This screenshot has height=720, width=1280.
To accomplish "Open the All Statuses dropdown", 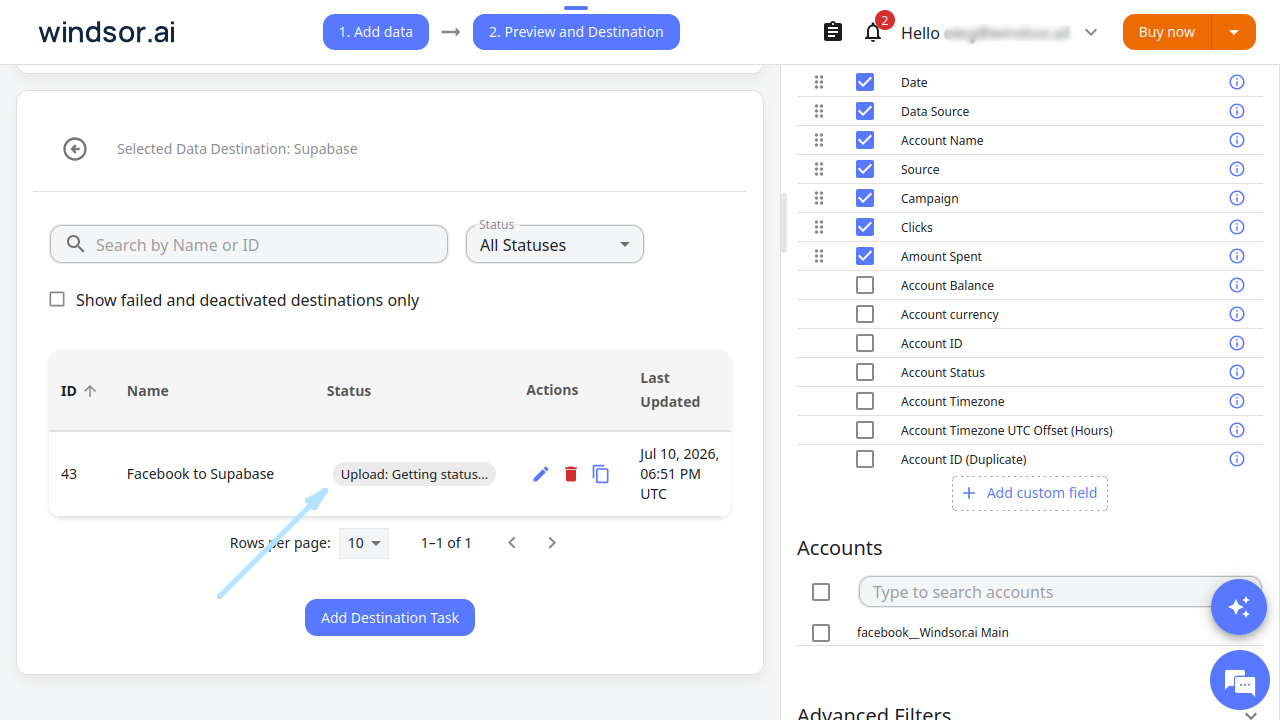I will coord(555,245).
